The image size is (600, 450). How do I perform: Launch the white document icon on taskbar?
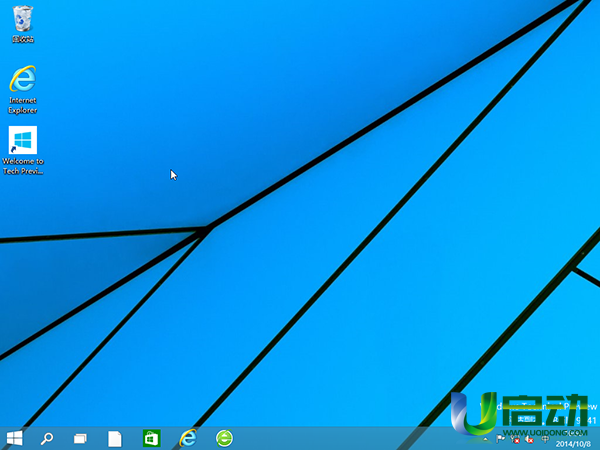(x=115, y=438)
